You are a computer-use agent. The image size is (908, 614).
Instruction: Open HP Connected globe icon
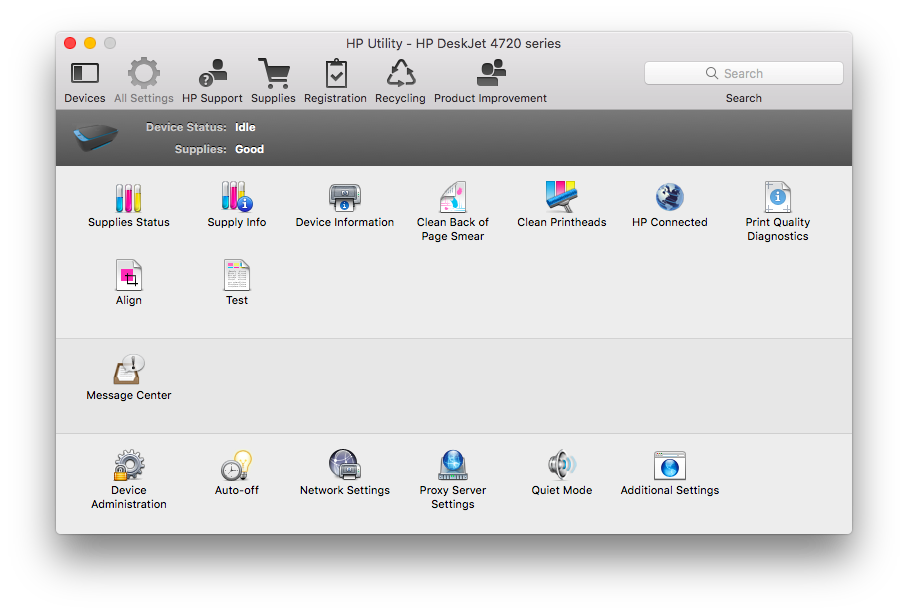point(669,198)
